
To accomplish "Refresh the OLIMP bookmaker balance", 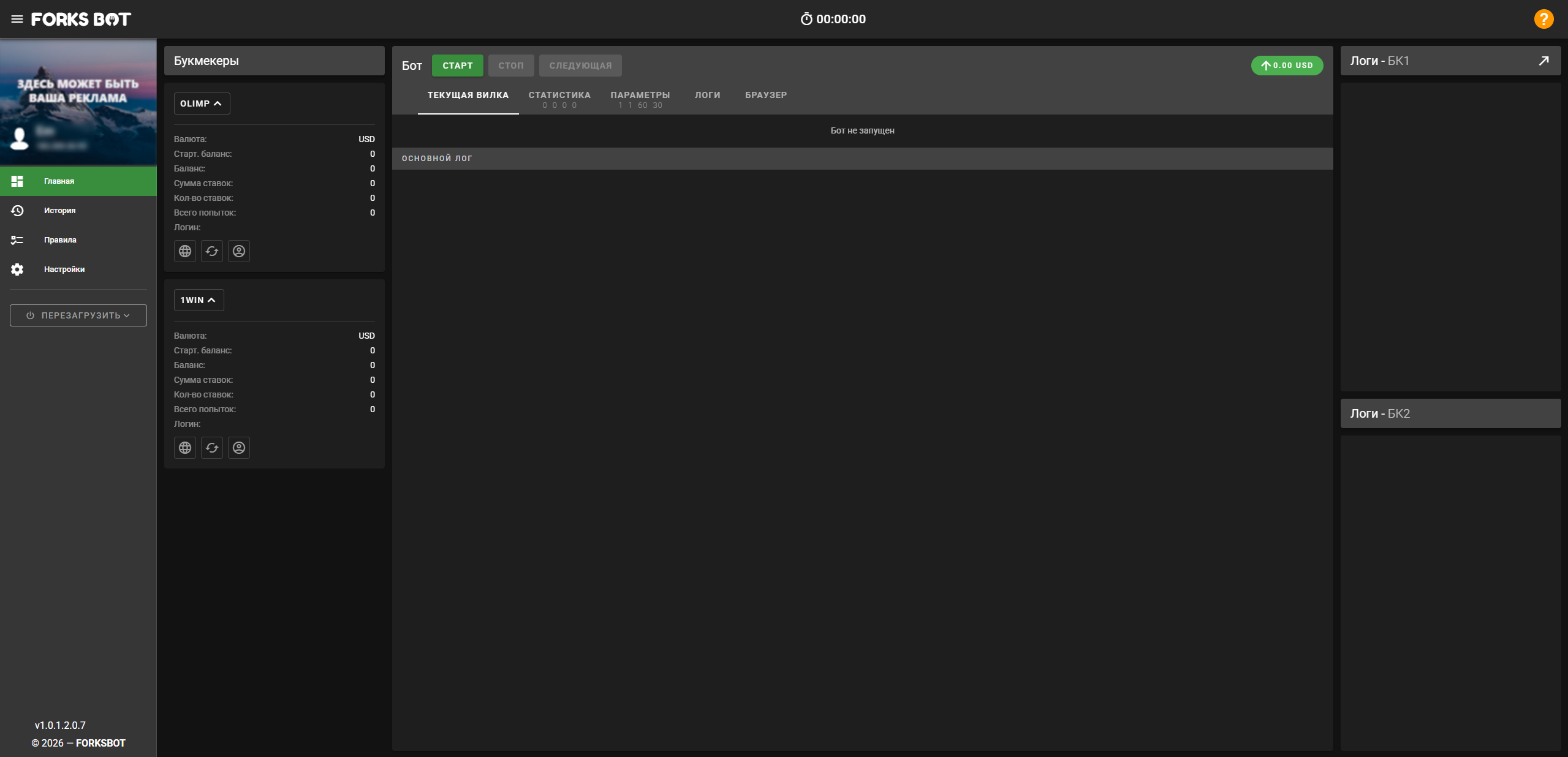I will click(212, 251).
